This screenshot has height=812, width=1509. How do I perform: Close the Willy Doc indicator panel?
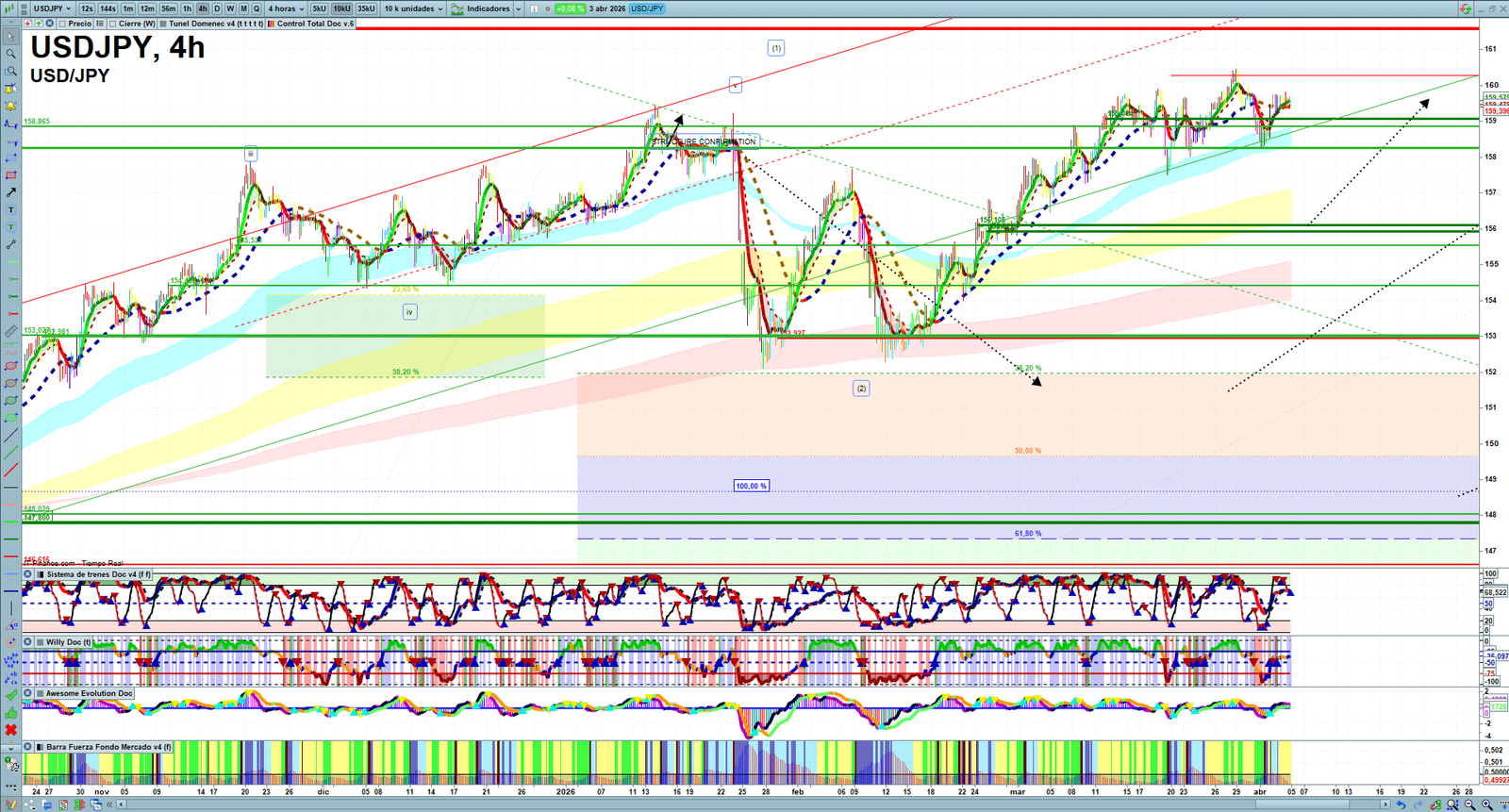tap(28, 642)
